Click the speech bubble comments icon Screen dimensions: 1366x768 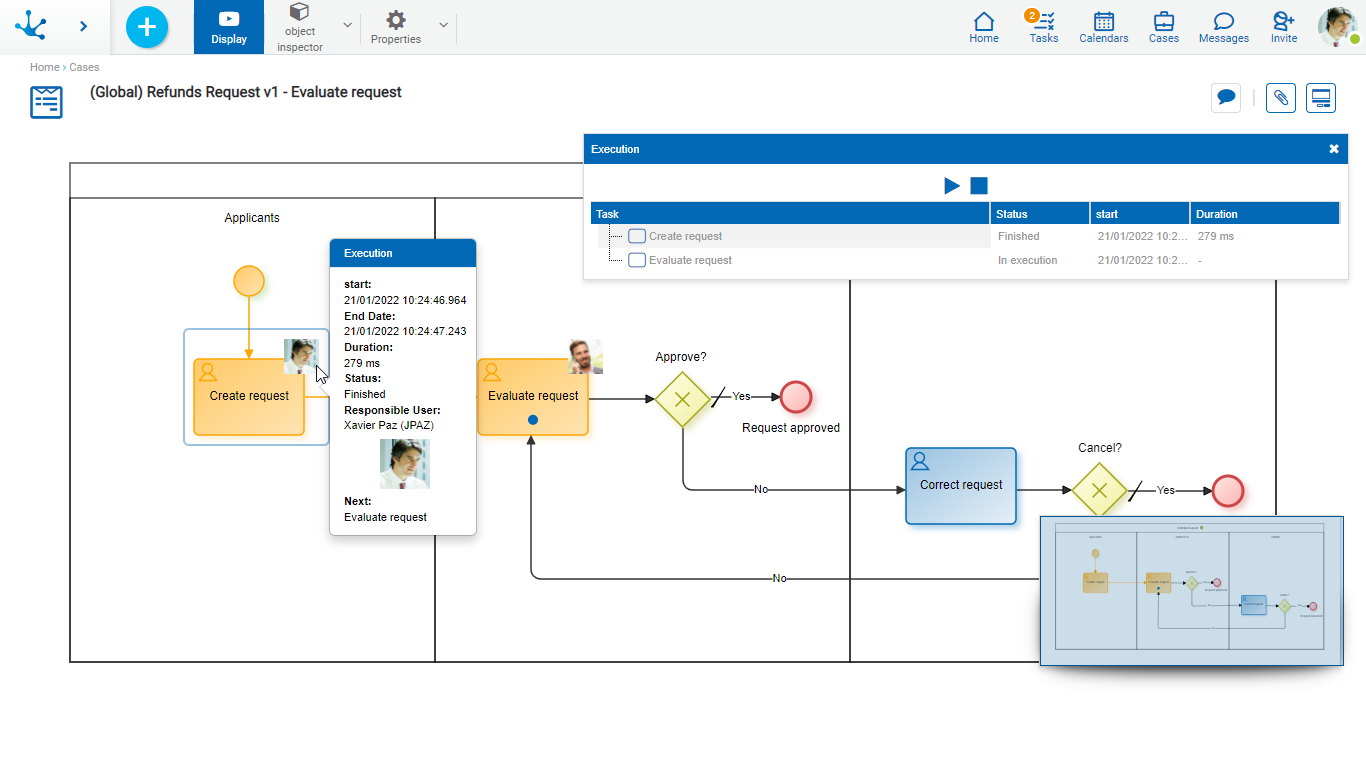click(x=1226, y=98)
